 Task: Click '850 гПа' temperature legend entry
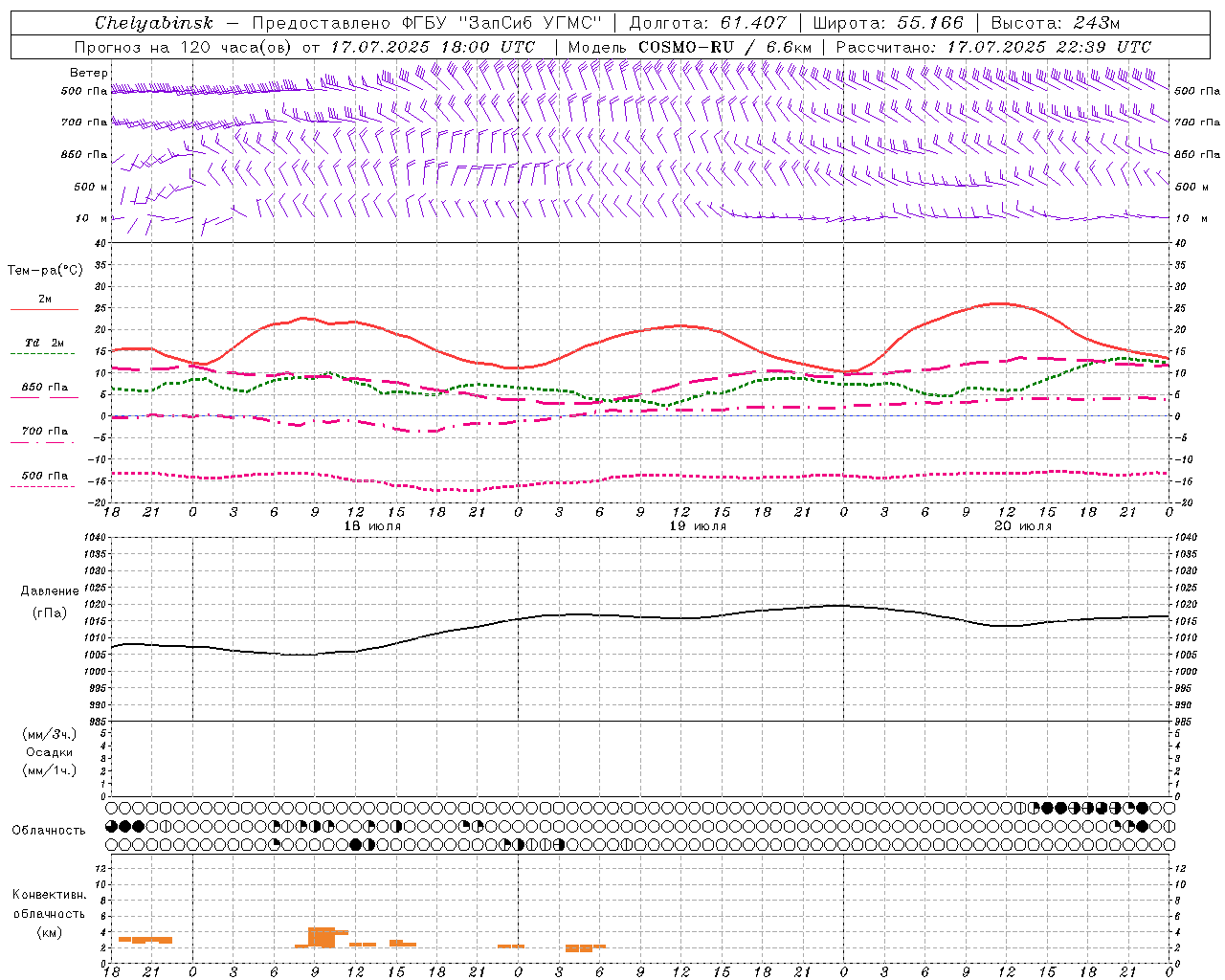click(45, 388)
